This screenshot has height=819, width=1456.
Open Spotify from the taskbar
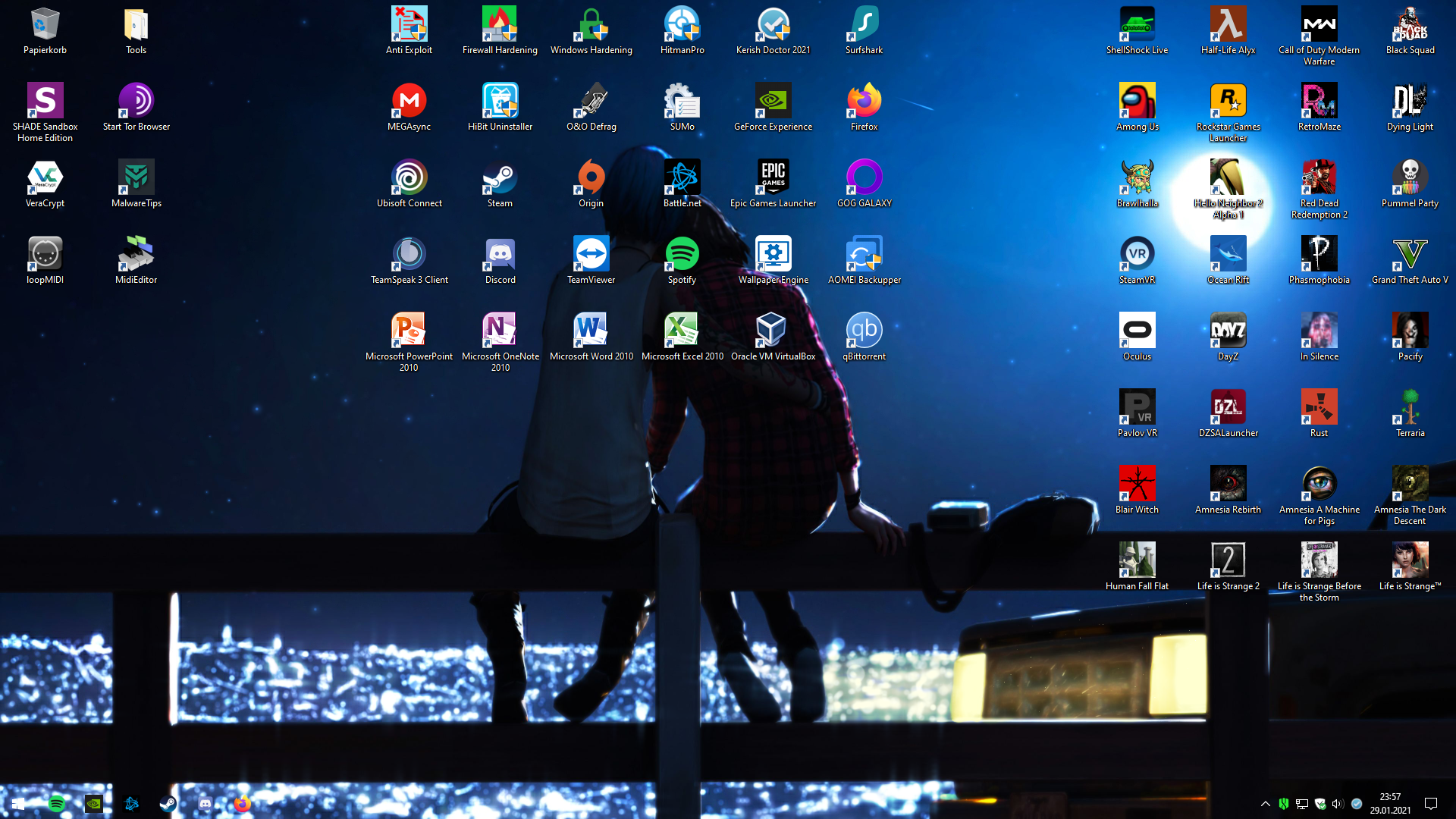56,804
